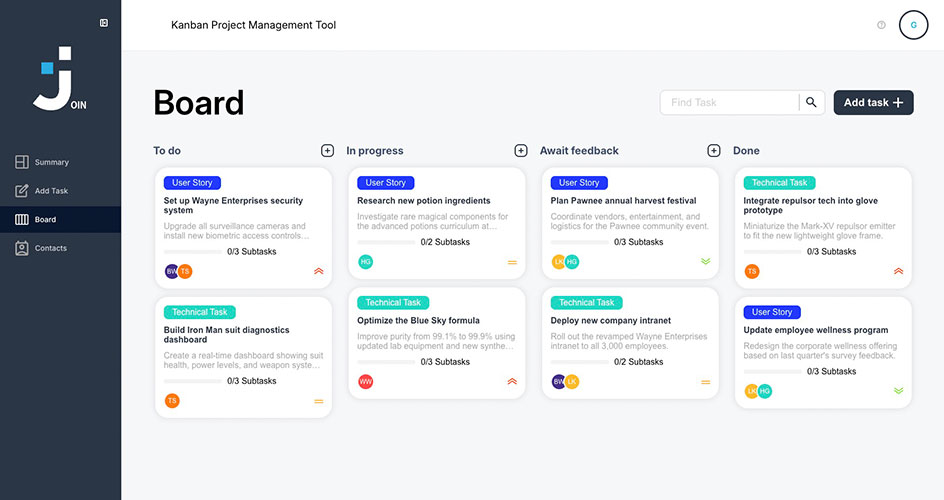Add a task to In progress column
Image resolution: width=944 pixels, height=500 pixels.
click(521, 150)
